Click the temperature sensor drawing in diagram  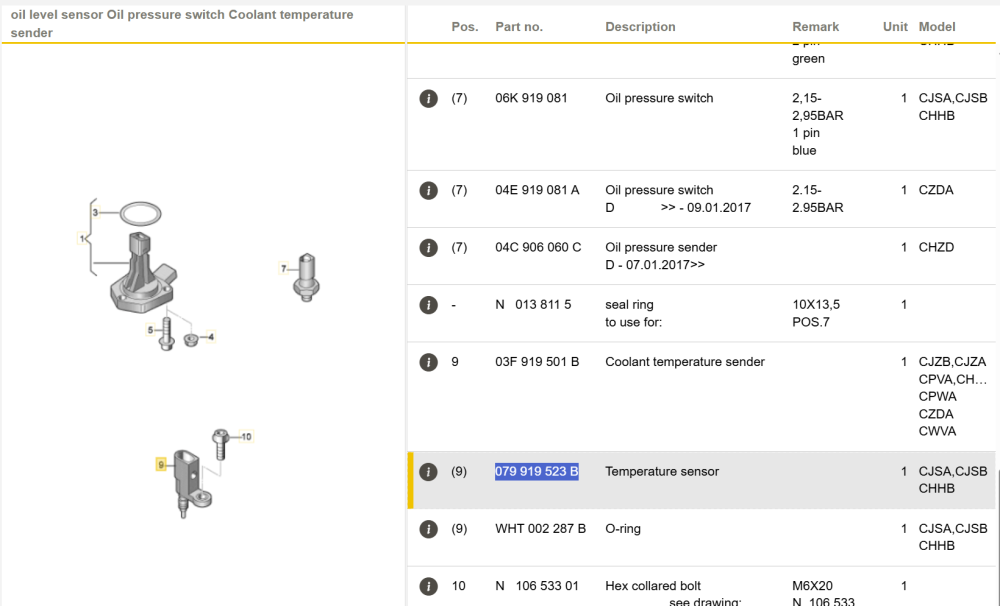[x=190, y=483]
